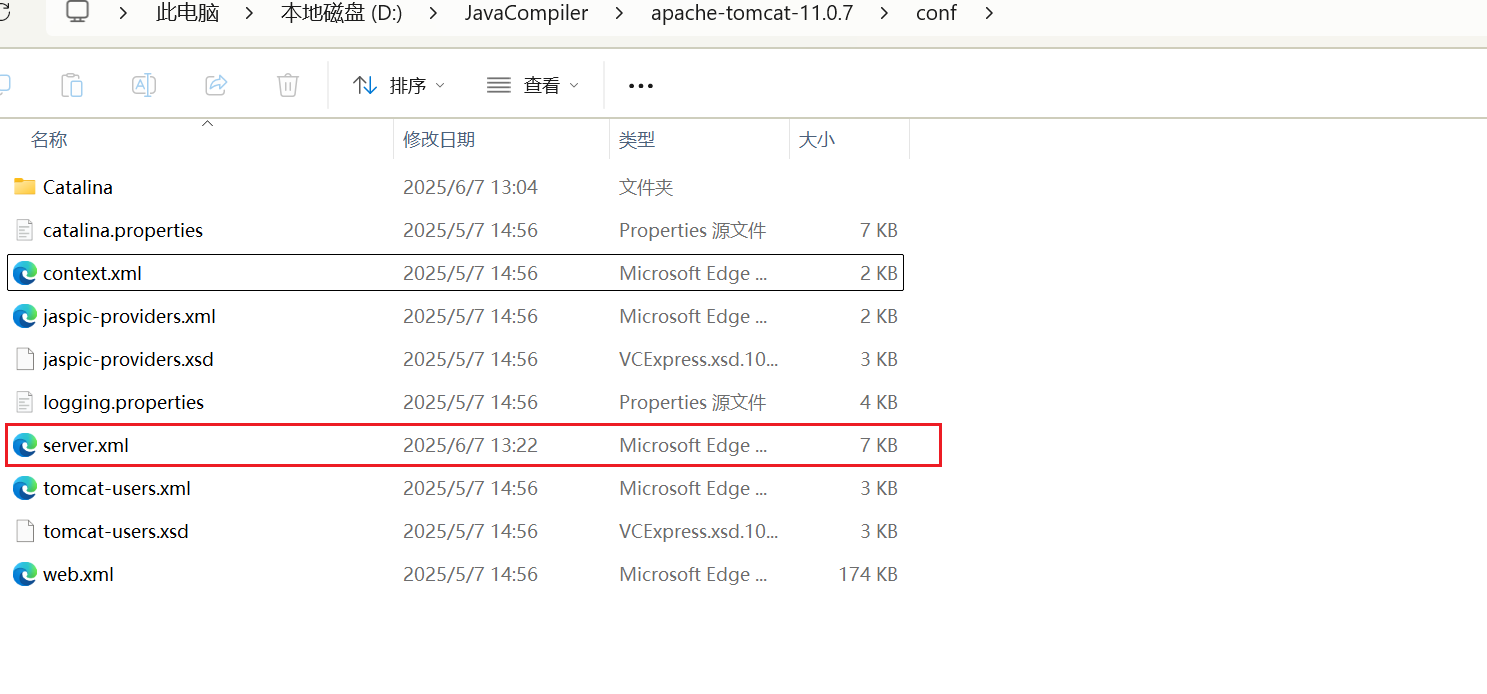Go to JavaCompiler folder in breadcrumb
Screen dimensions: 1487x694
pyautogui.click(x=527, y=14)
